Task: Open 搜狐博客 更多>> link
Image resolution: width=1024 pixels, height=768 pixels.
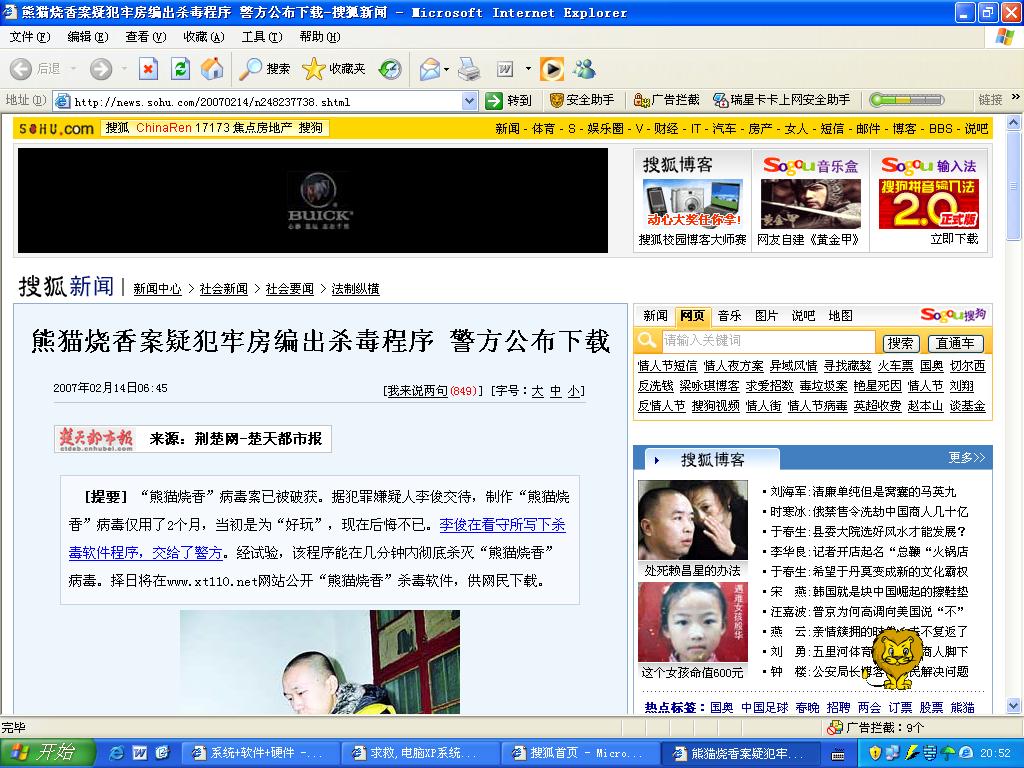Action: click(x=966, y=458)
